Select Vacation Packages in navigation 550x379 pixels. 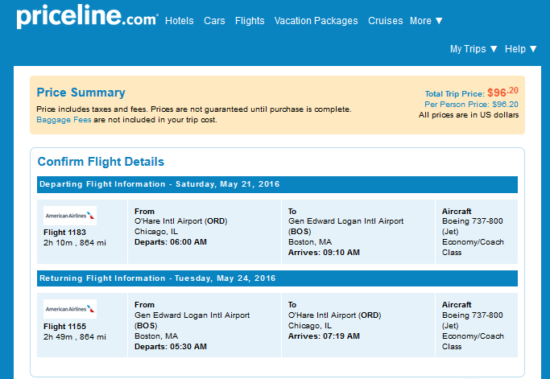pyautogui.click(x=316, y=21)
